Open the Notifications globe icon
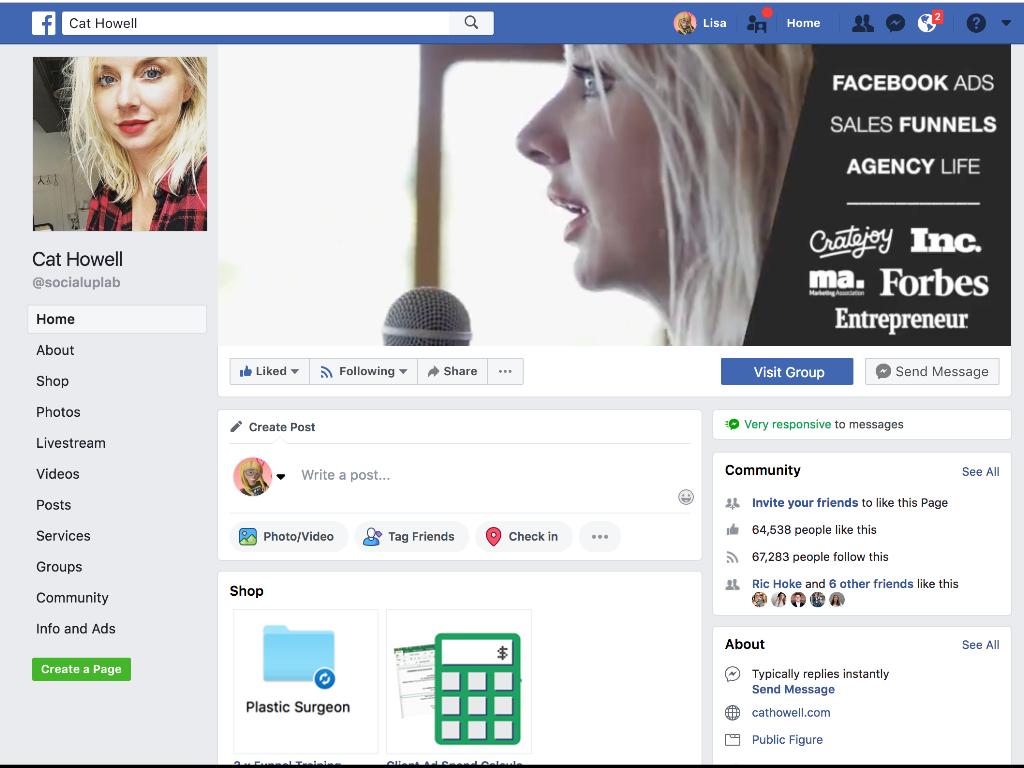This screenshot has width=1024, height=768. [927, 23]
